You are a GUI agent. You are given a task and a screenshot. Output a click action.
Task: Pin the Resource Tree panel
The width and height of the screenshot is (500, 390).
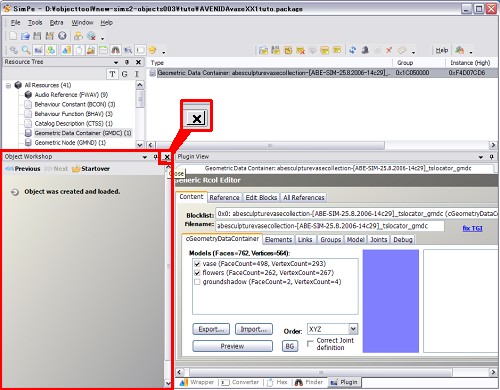tap(127, 62)
